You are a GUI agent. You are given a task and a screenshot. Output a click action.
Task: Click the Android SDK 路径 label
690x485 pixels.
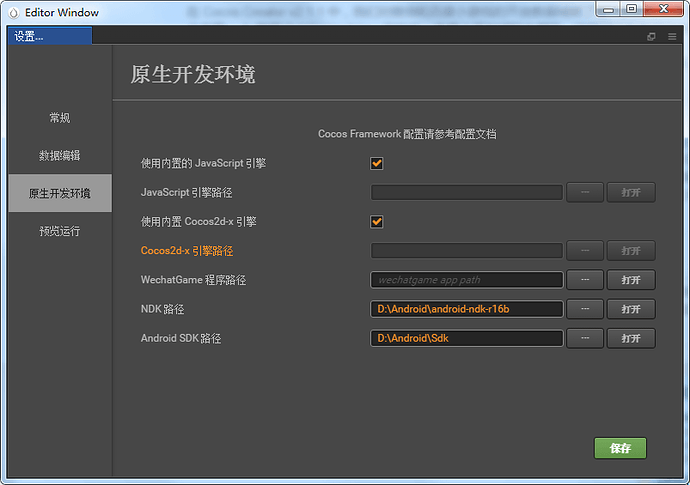(181, 338)
